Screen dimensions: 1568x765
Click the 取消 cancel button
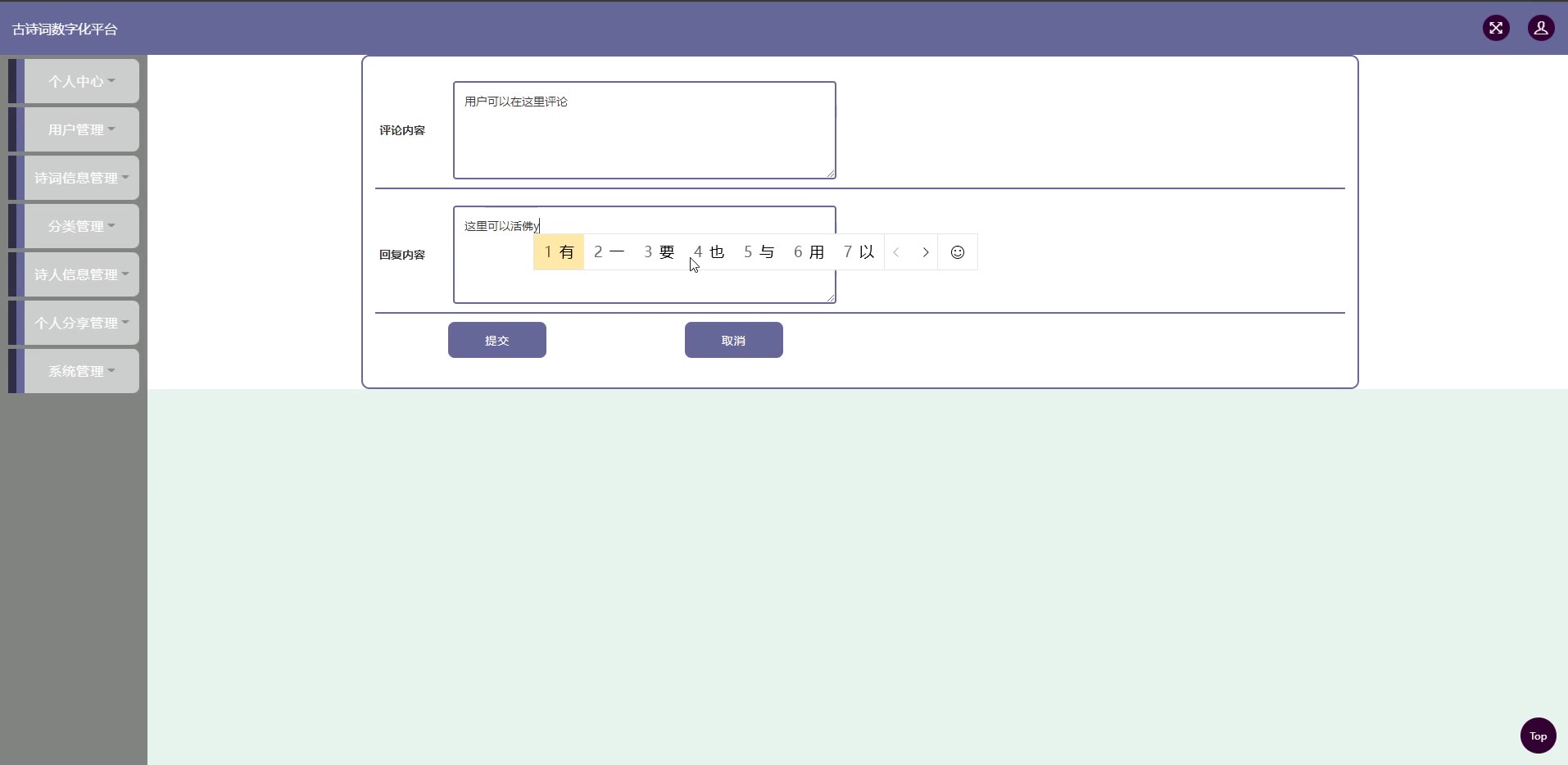coord(734,340)
